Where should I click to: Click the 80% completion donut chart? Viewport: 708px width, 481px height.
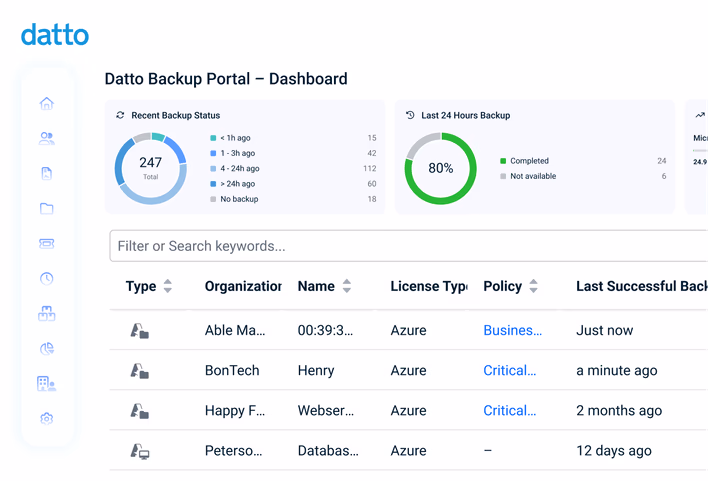click(440, 168)
